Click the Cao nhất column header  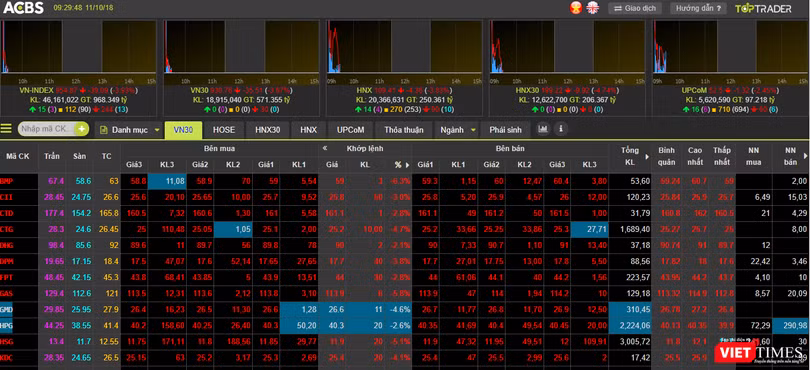point(695,156)
